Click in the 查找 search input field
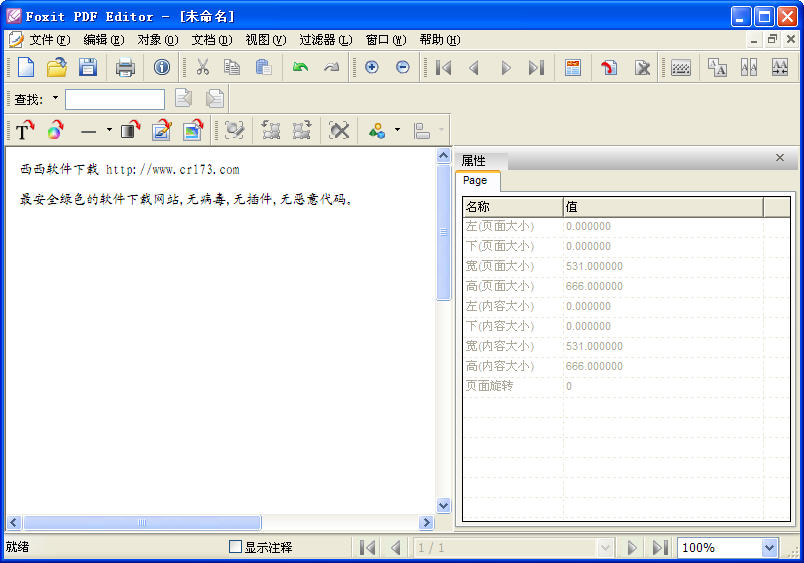804x563 pixels. pos(115,99)
